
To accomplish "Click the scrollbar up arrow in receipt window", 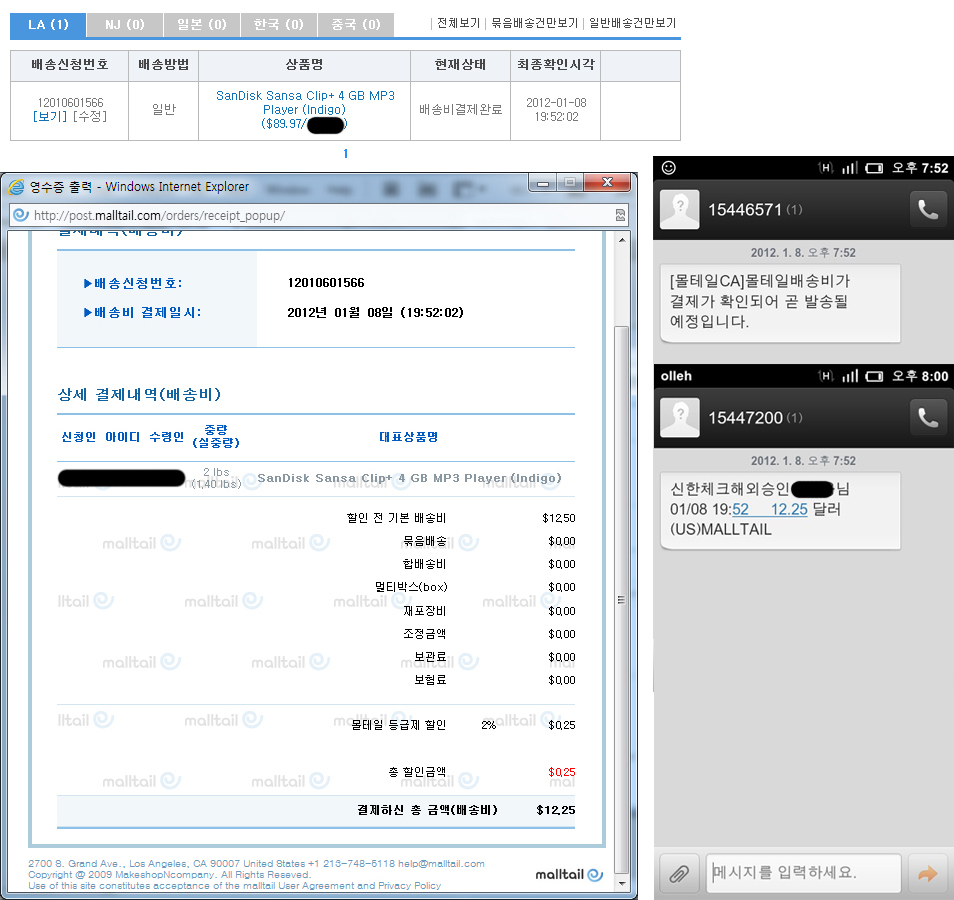I will (621, 240).
